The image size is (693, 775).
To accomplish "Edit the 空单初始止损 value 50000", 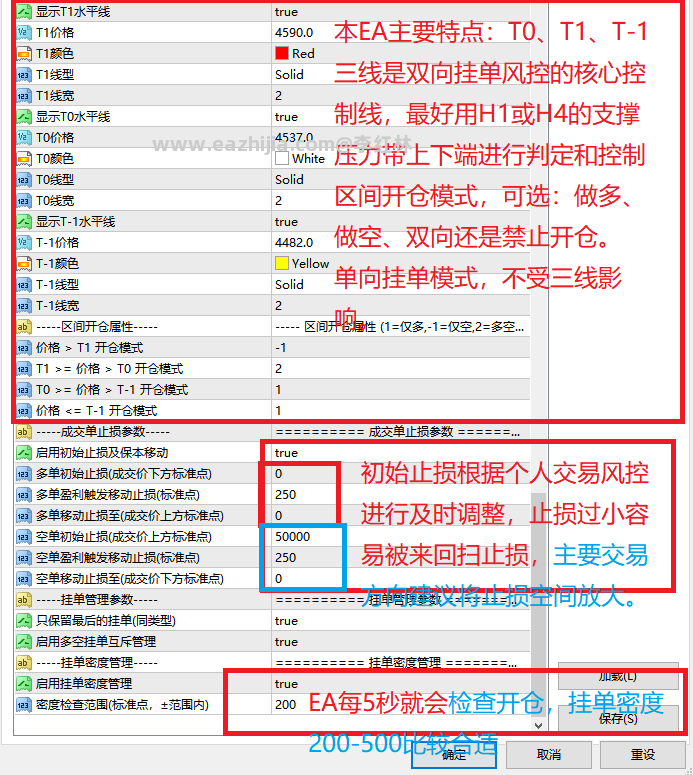I will pos(293,537).
